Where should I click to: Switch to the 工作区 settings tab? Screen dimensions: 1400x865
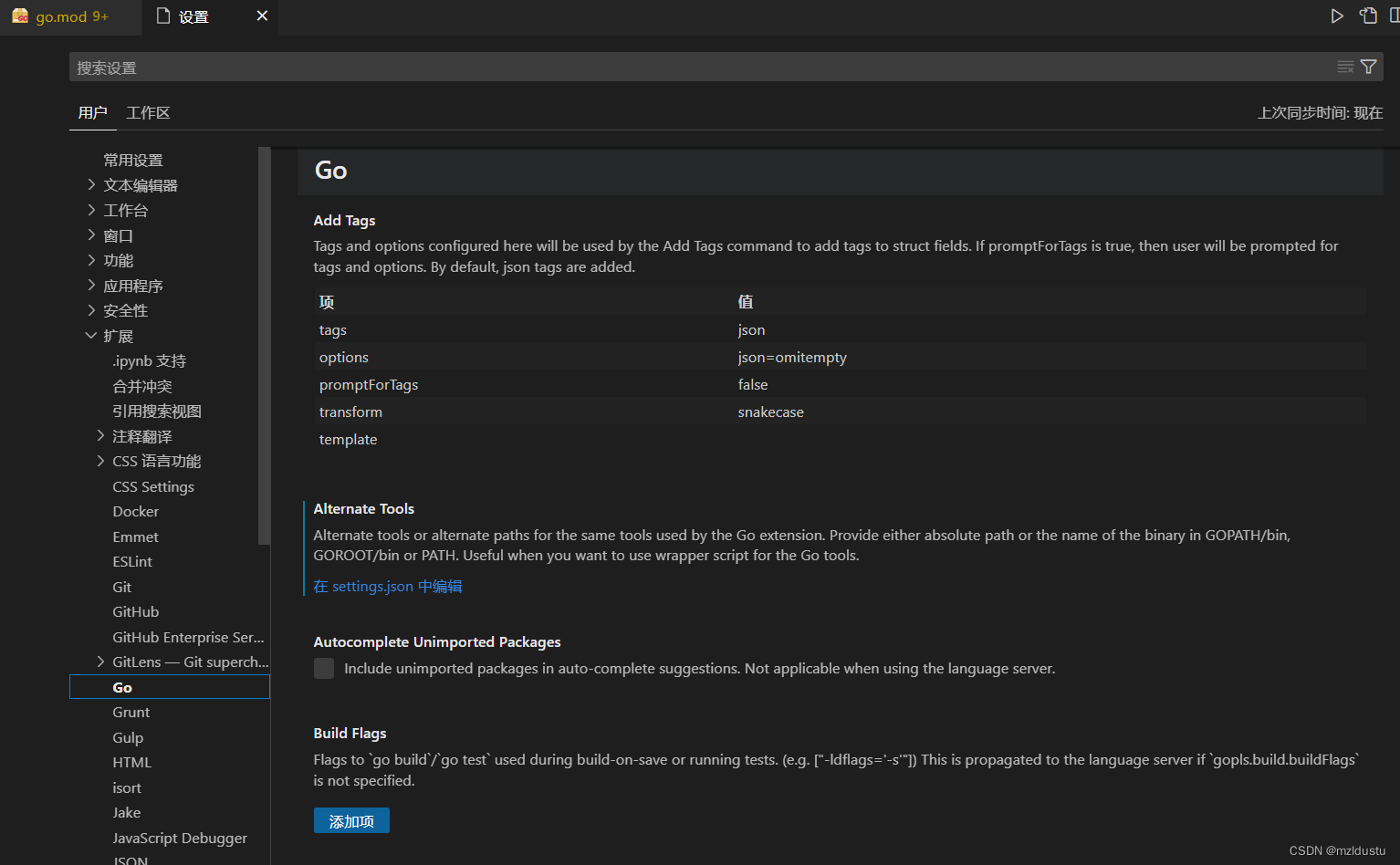[148, 112]
